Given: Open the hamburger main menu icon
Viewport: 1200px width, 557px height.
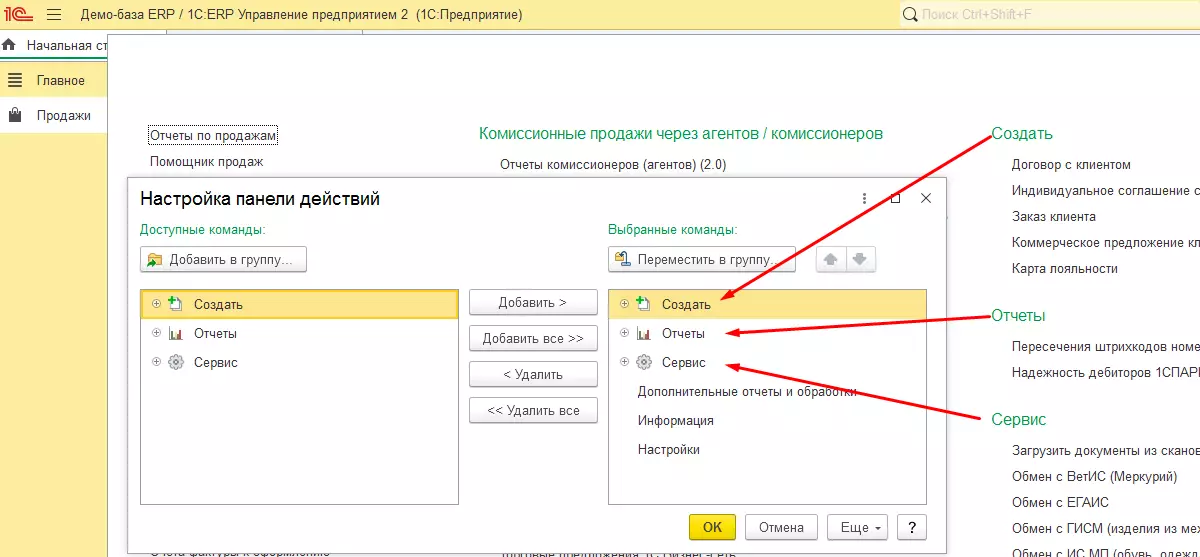Looking at the screenshot, I should click(x=54, y=15).
